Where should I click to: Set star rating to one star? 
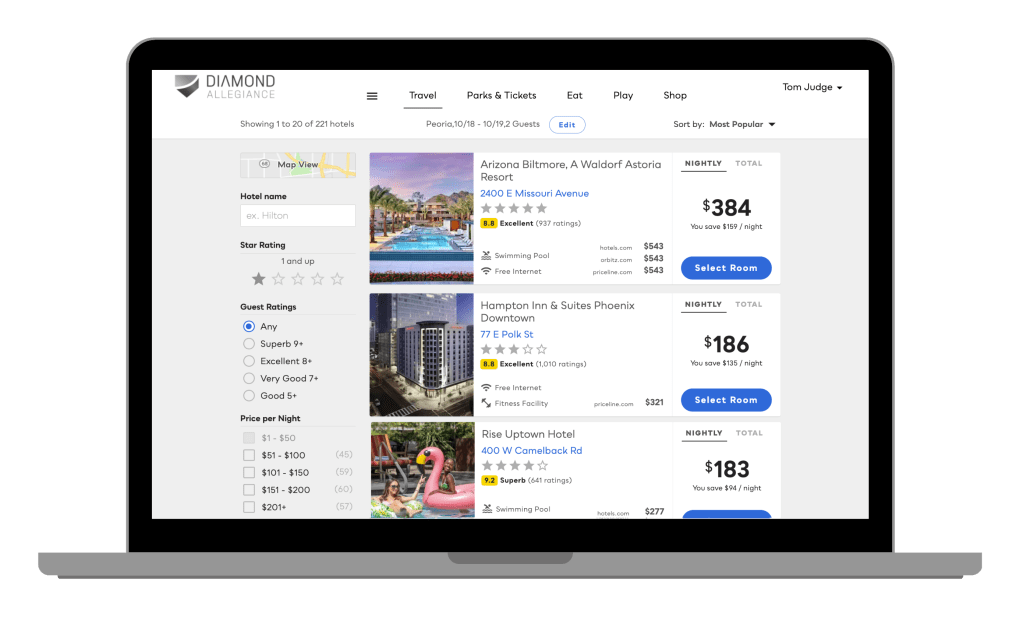coord(258,279)
